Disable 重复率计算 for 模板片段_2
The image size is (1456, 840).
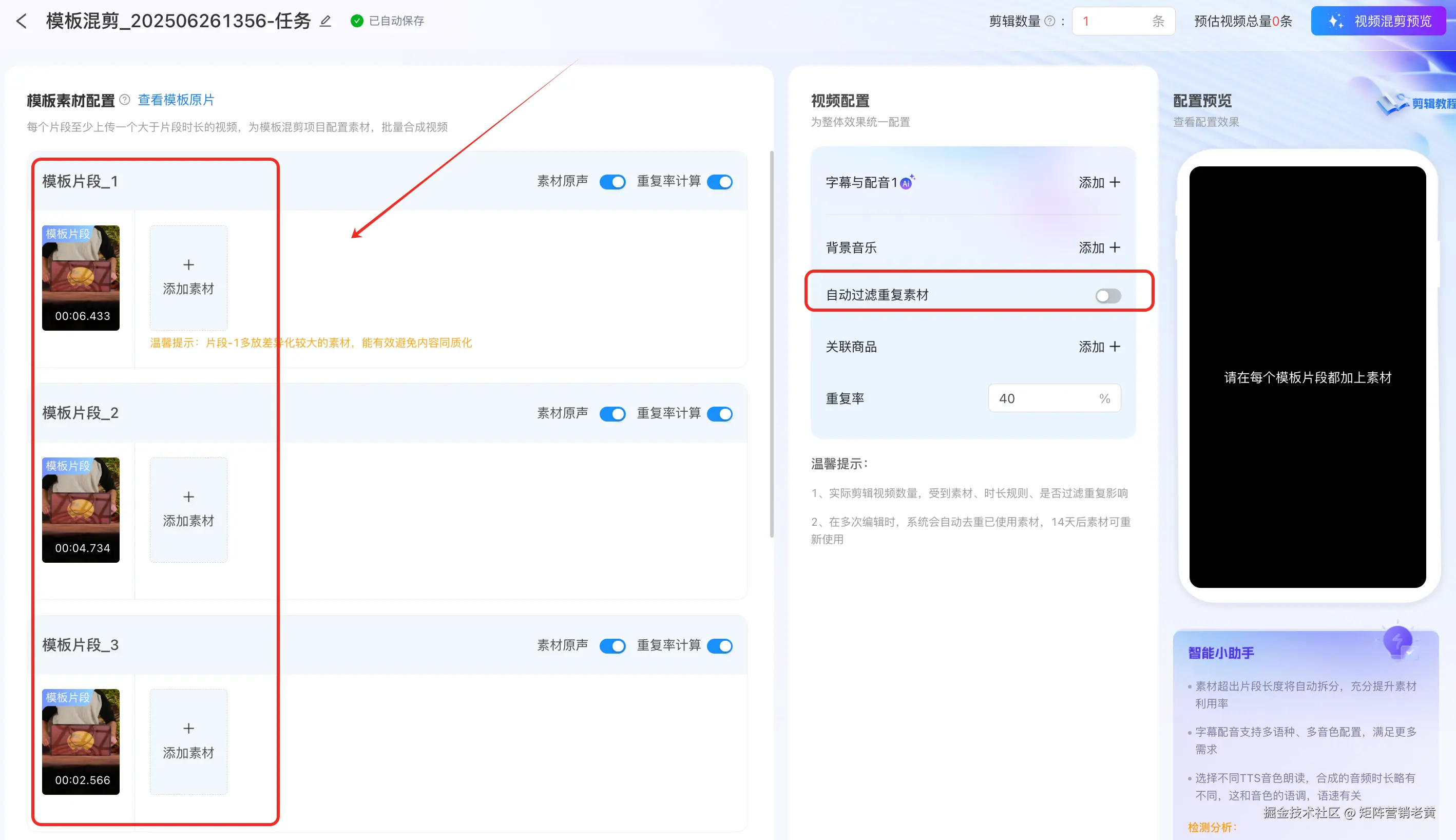coord(719,414)
